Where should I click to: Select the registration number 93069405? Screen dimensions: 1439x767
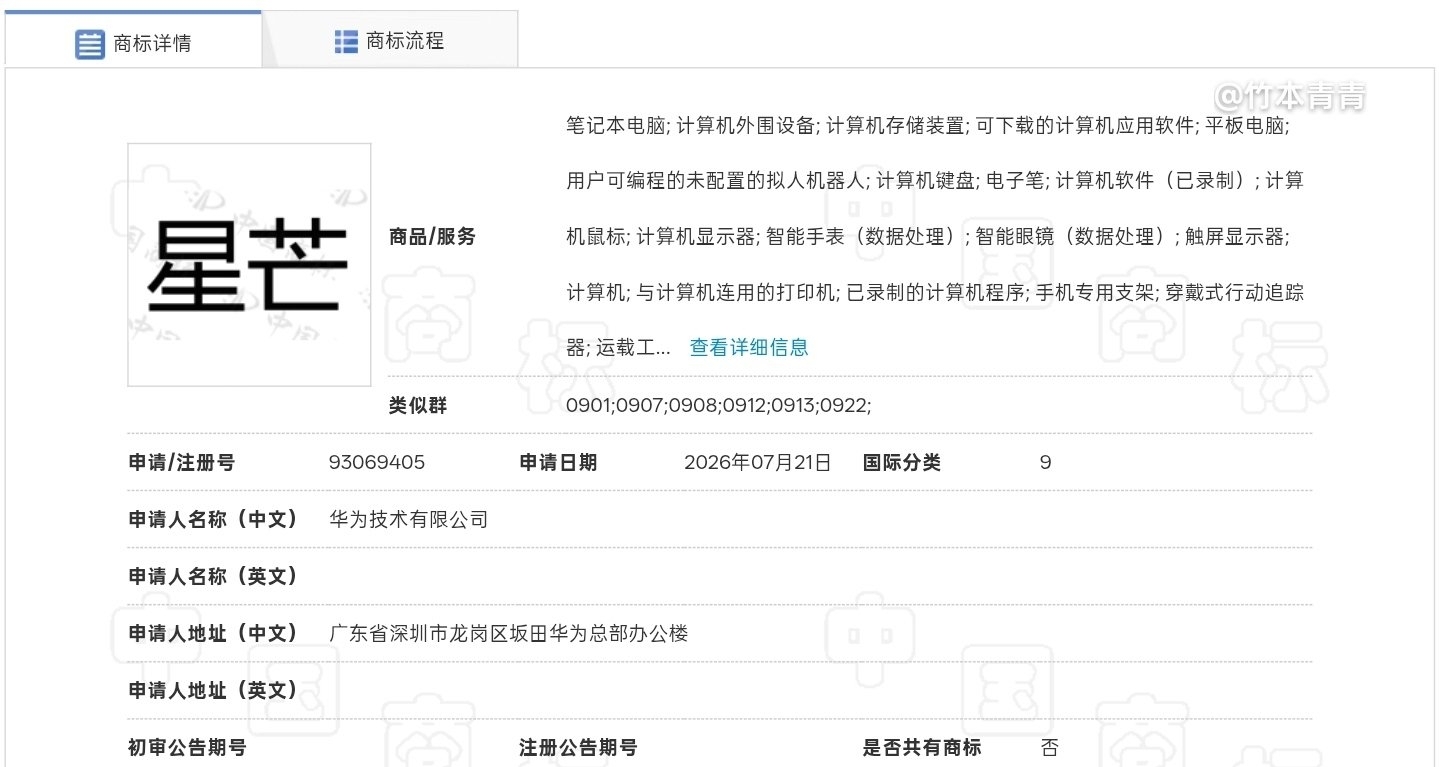coord(377,462)
